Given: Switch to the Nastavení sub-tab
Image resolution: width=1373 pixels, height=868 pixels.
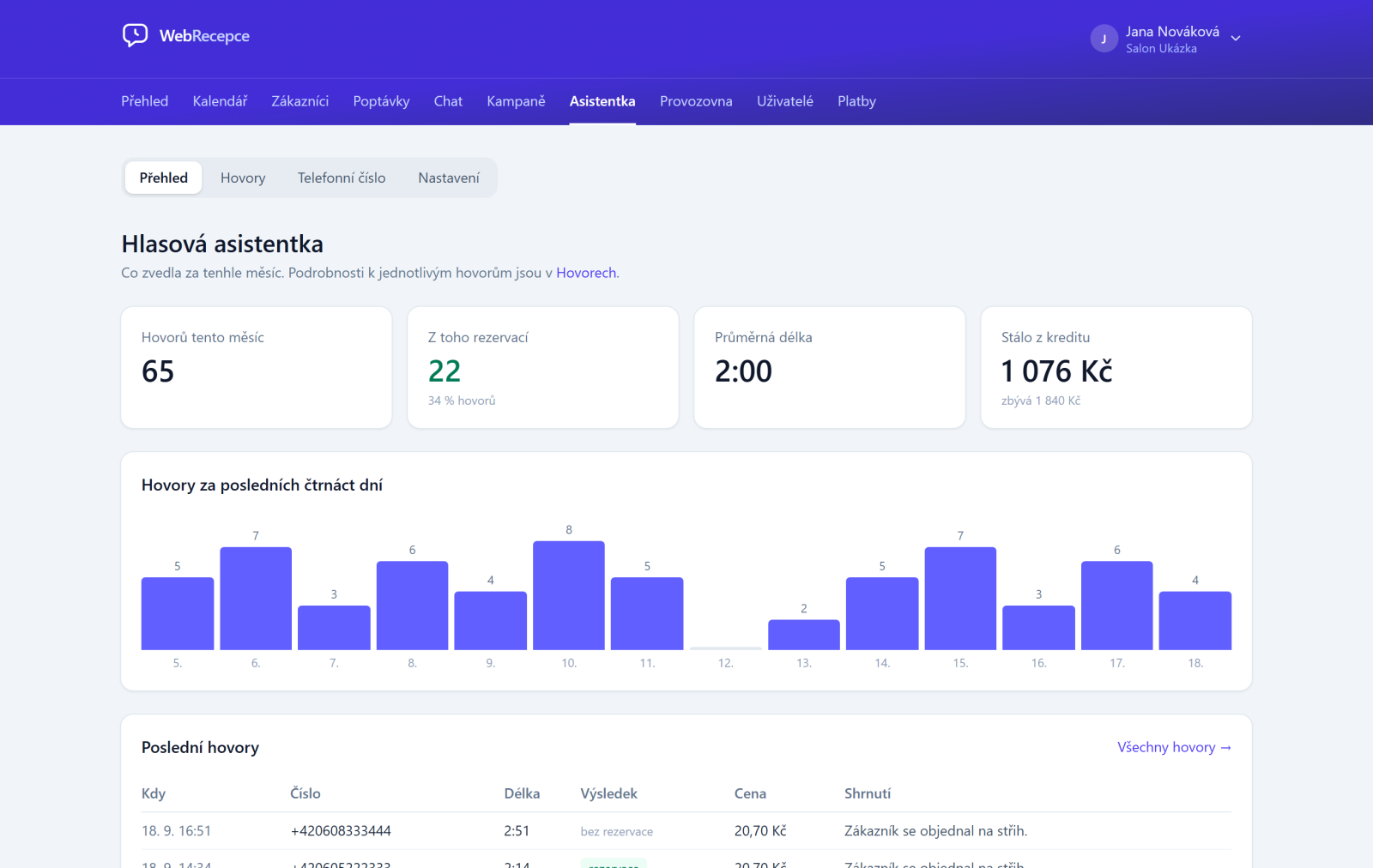Looking at the screenshot, I should [449, 178].
